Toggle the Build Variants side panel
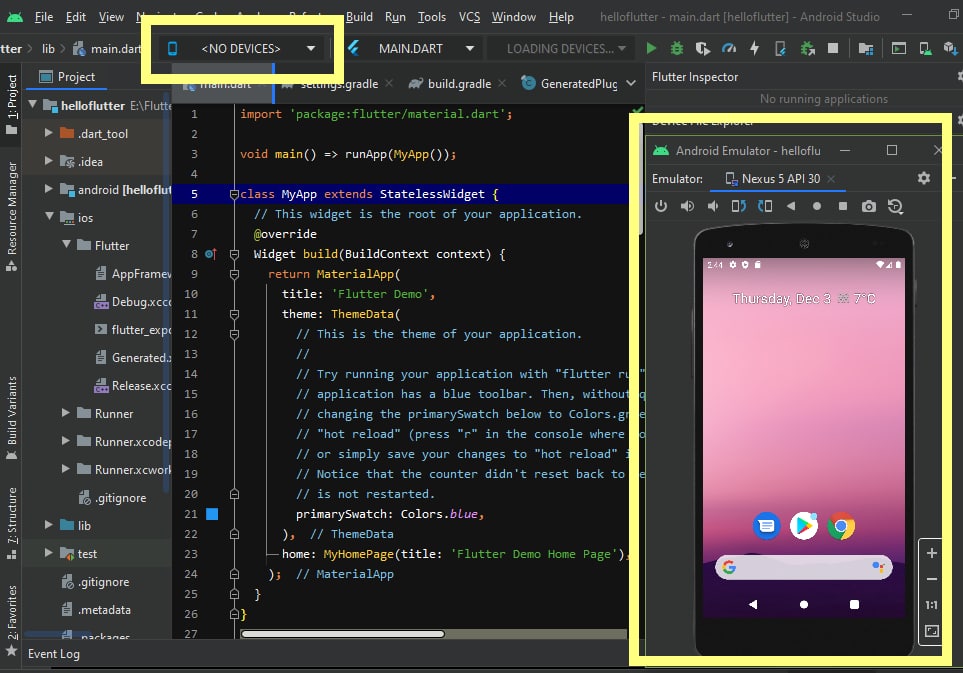 [x=11, y=418]
